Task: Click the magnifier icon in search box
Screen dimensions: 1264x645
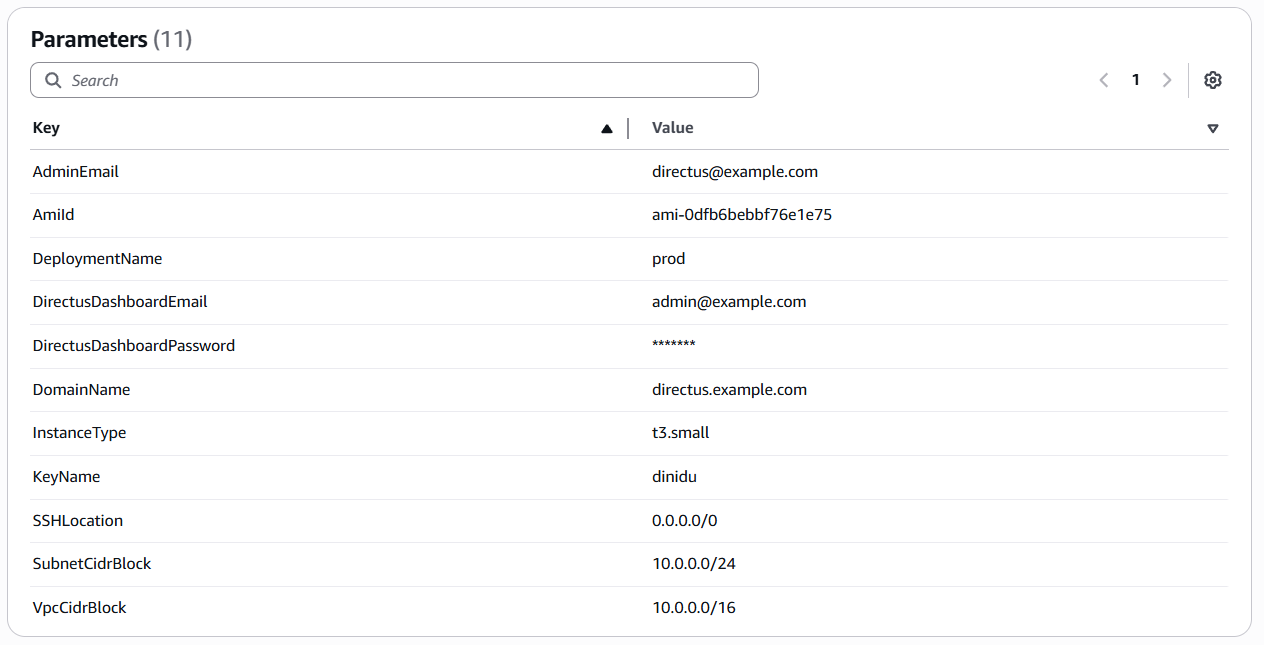Action: (53, 80)
